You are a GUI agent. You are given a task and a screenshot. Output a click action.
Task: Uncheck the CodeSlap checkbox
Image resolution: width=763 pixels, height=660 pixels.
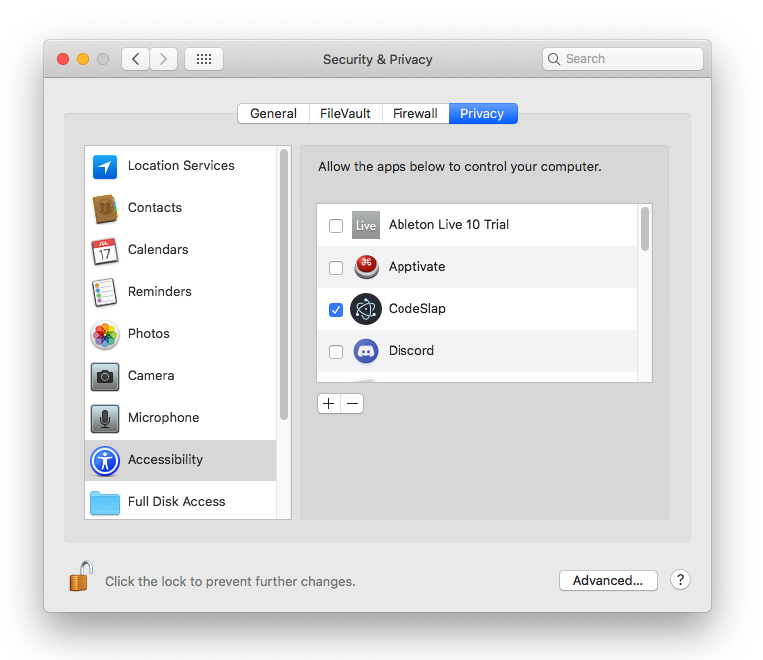(336, 310)
